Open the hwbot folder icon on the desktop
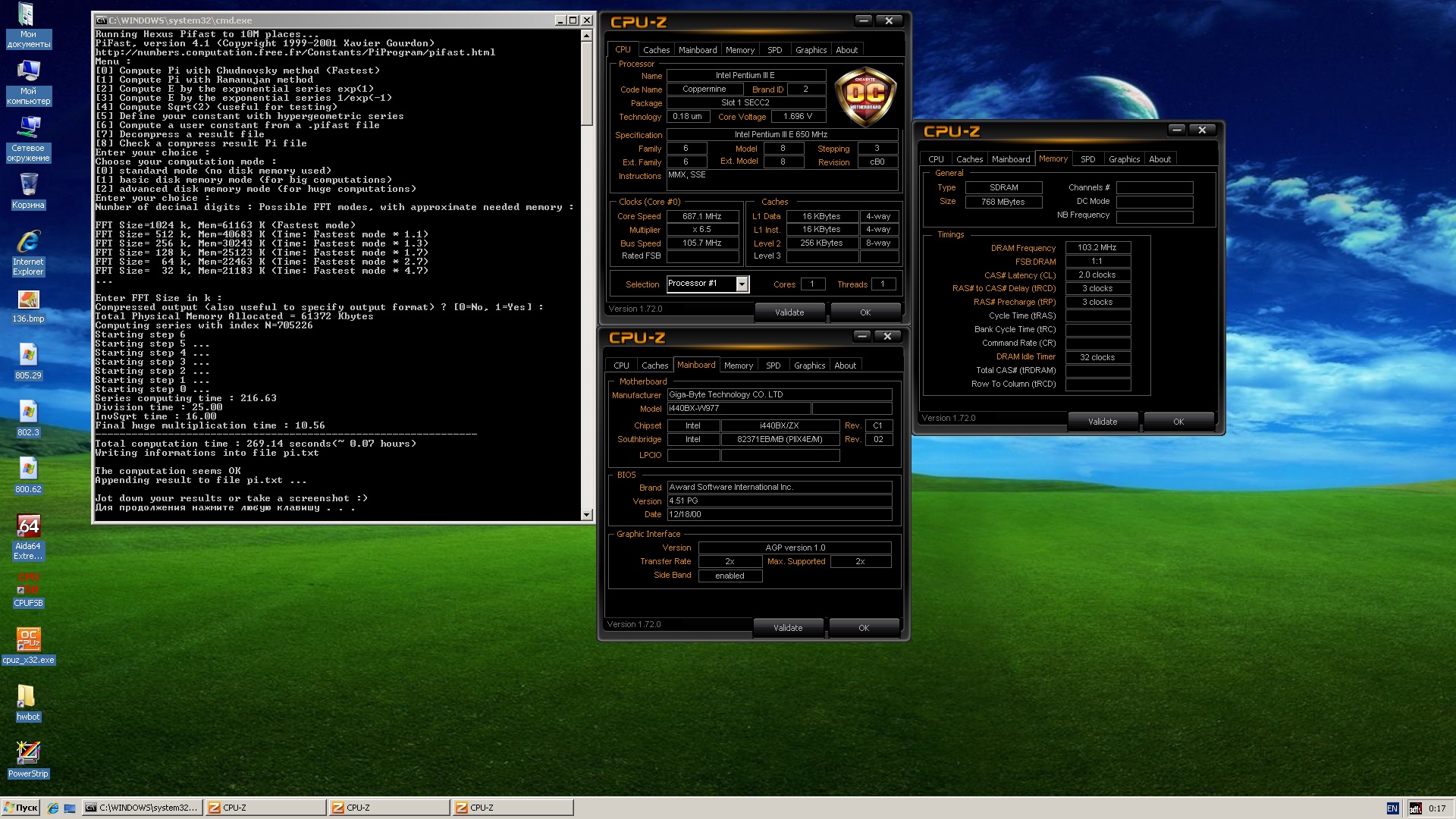The width and height of the screenshot is (1456, 819). (28, 703)
